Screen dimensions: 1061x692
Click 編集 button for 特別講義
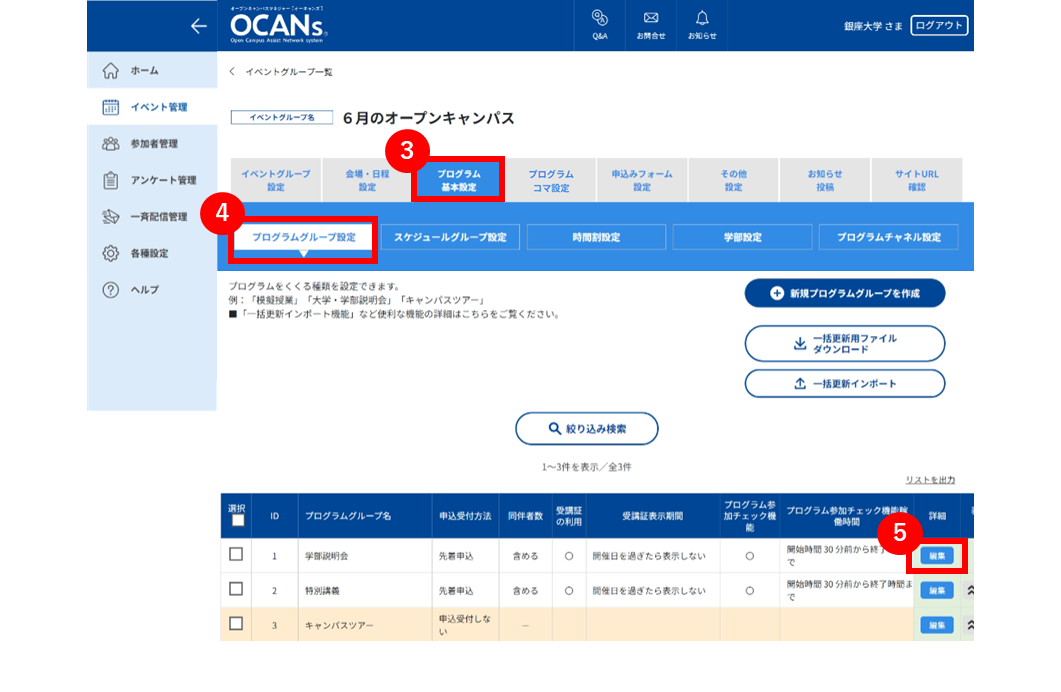936,591
